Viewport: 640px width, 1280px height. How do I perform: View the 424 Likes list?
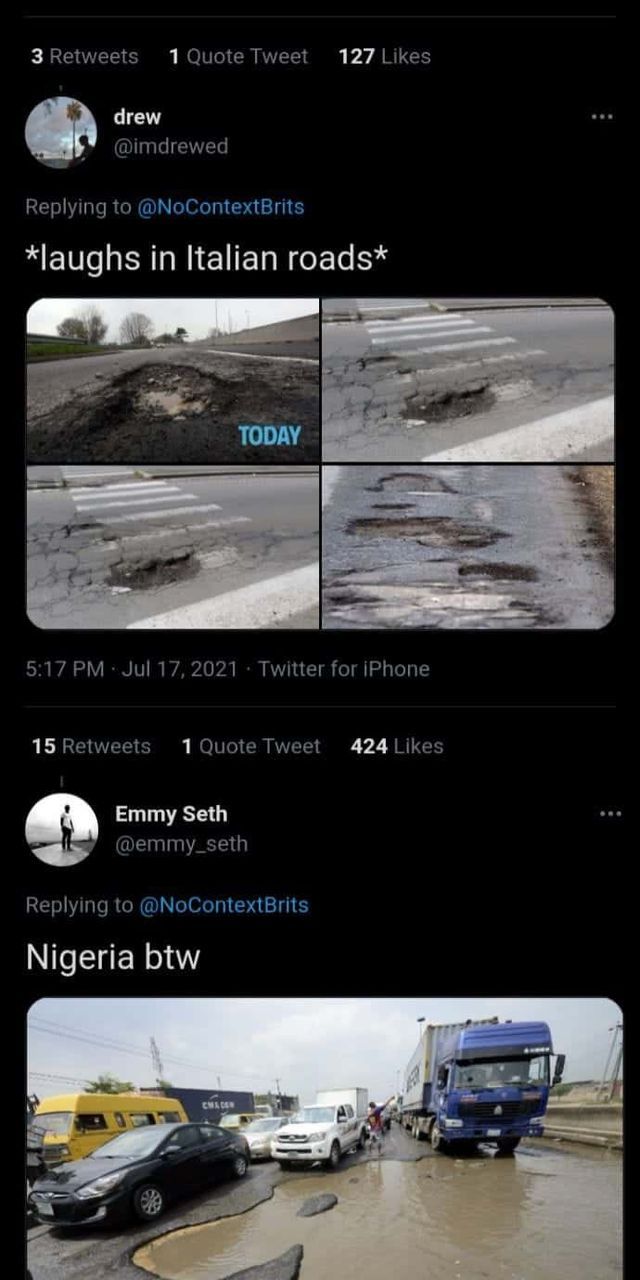396,746
